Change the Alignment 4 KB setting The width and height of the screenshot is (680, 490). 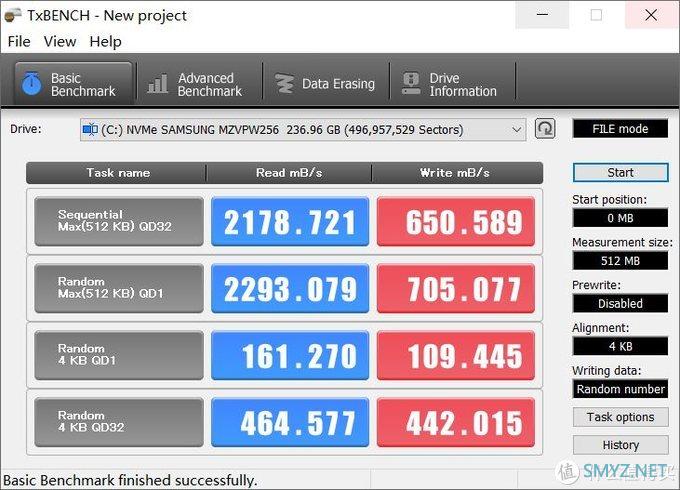[620, 346]
